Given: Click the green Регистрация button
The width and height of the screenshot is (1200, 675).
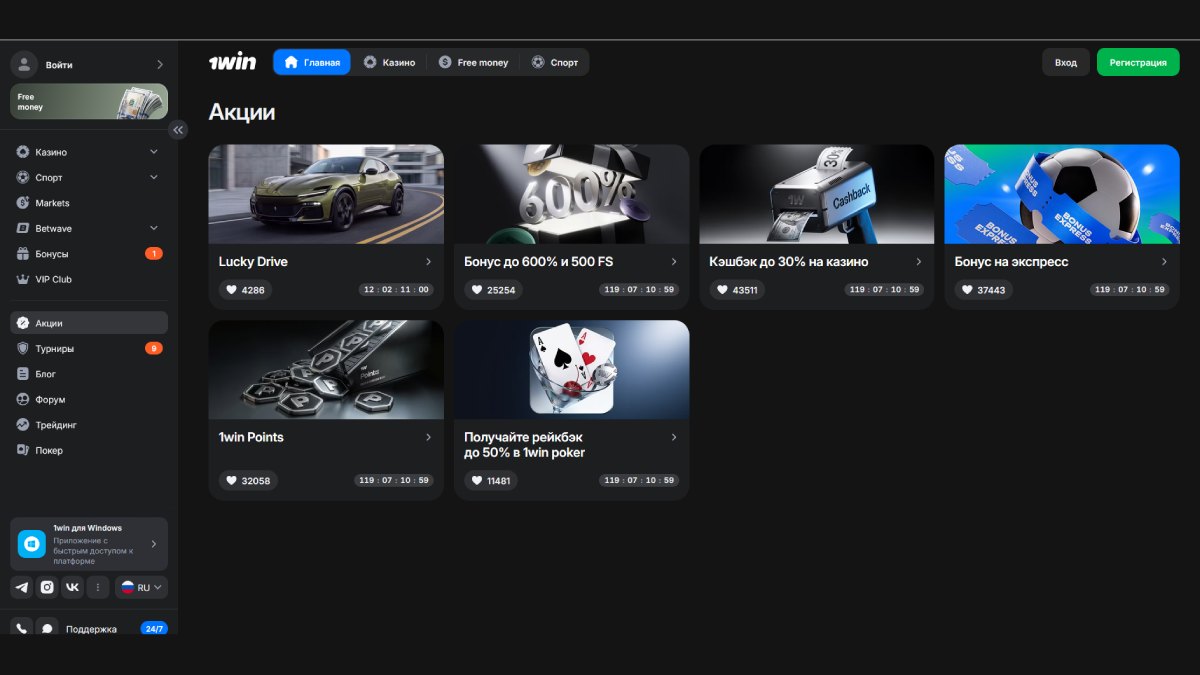Looking at the screenshot, I should tap(1138, 62).
